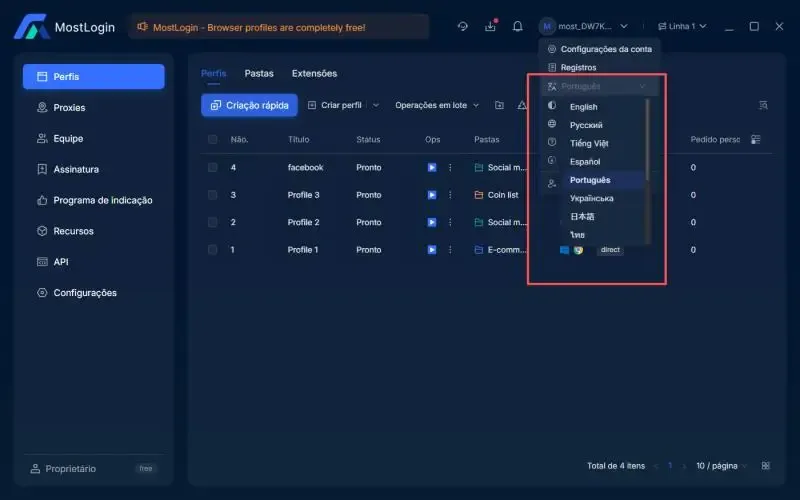Screen dimensions: 800x500
Task: Open Configurações da conta
Action: pos(599,49)
